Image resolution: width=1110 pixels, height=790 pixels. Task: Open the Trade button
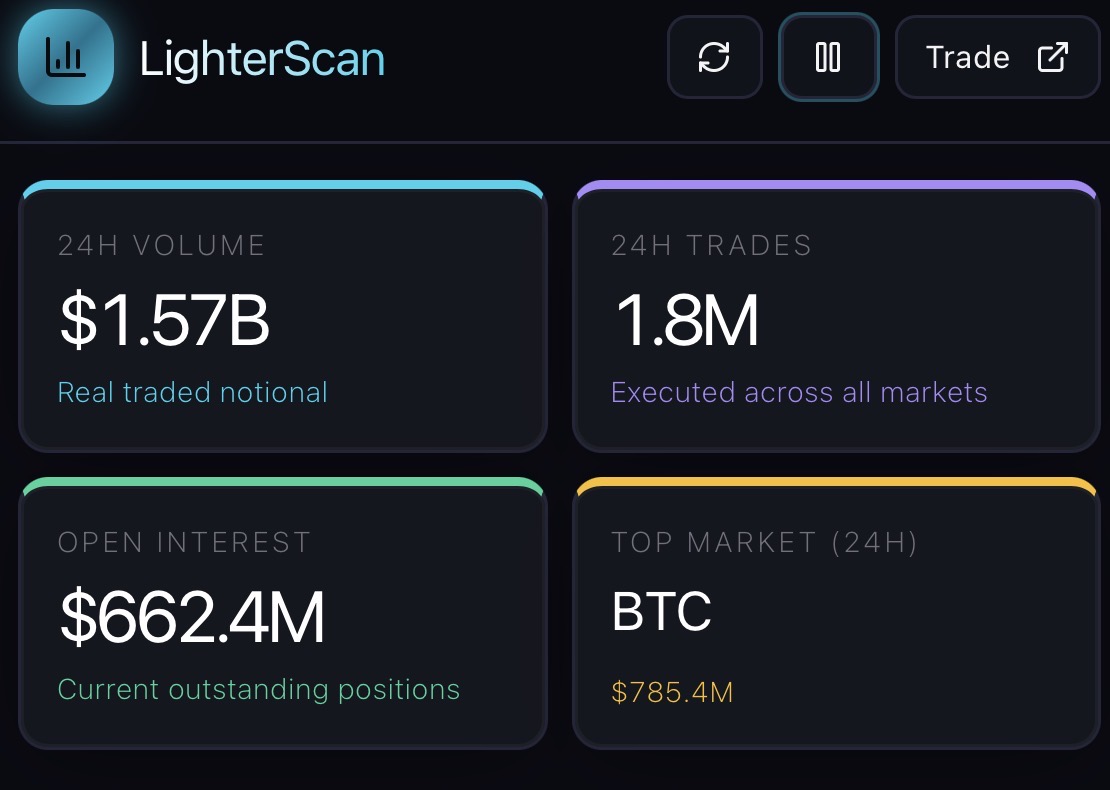tap(997, 57)
